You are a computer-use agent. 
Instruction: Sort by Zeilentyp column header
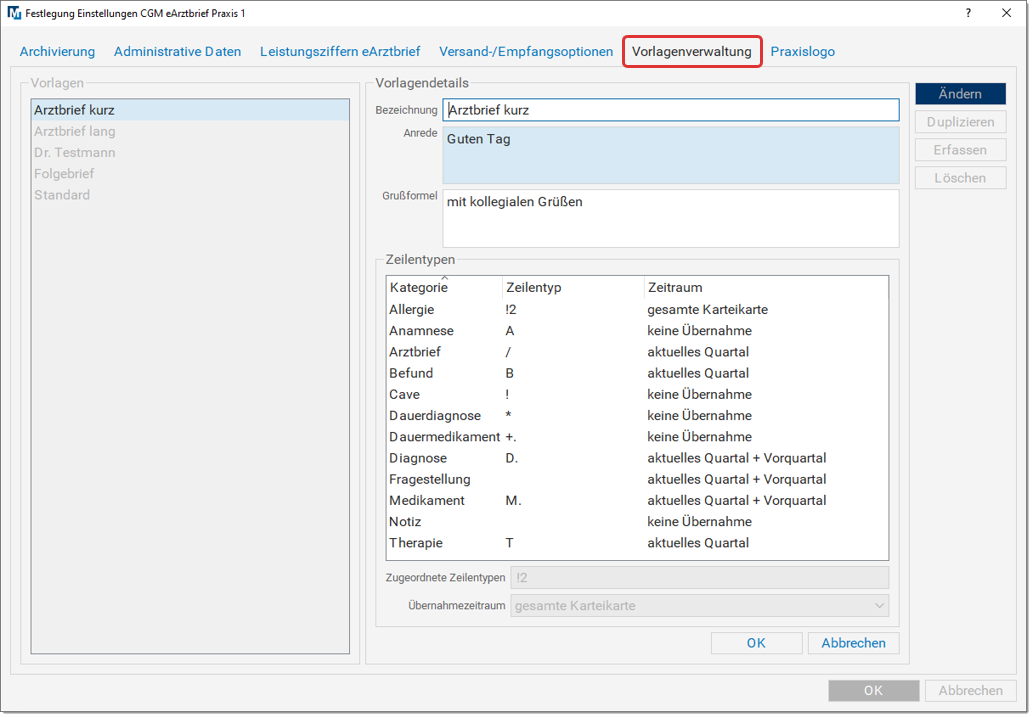pos(573,287)
